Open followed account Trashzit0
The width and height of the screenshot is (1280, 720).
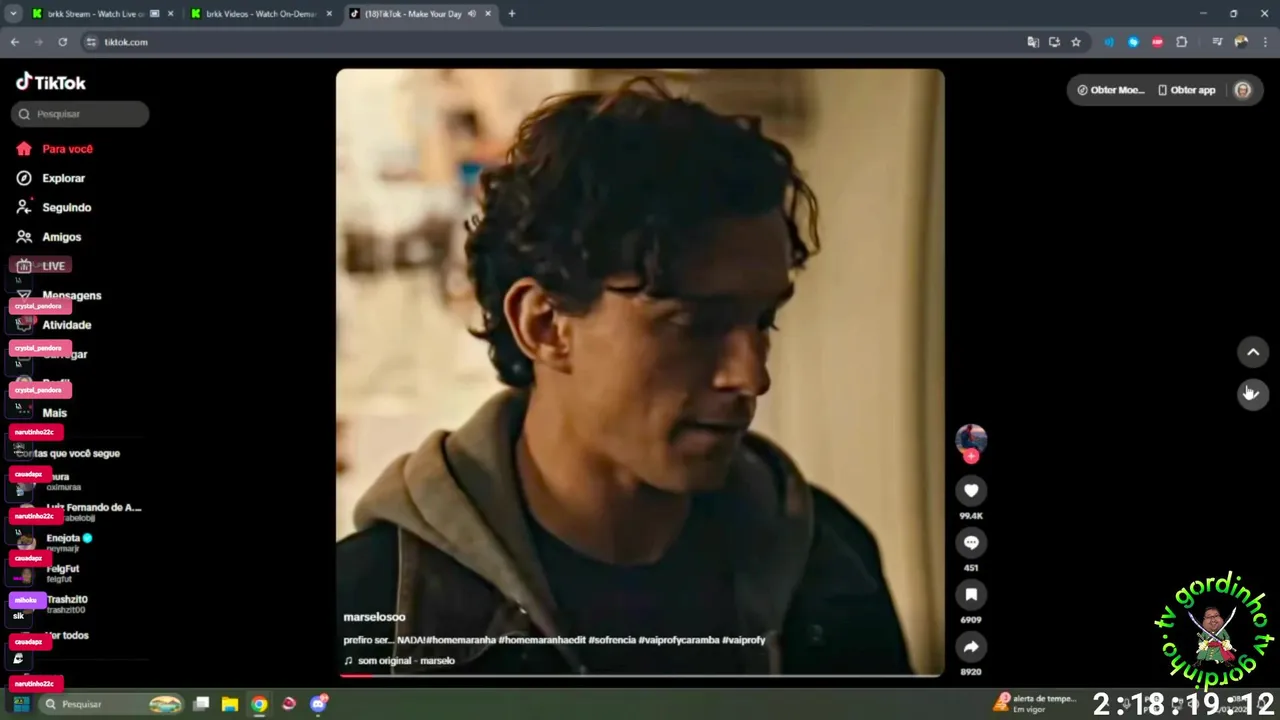(x=67, y=600)
